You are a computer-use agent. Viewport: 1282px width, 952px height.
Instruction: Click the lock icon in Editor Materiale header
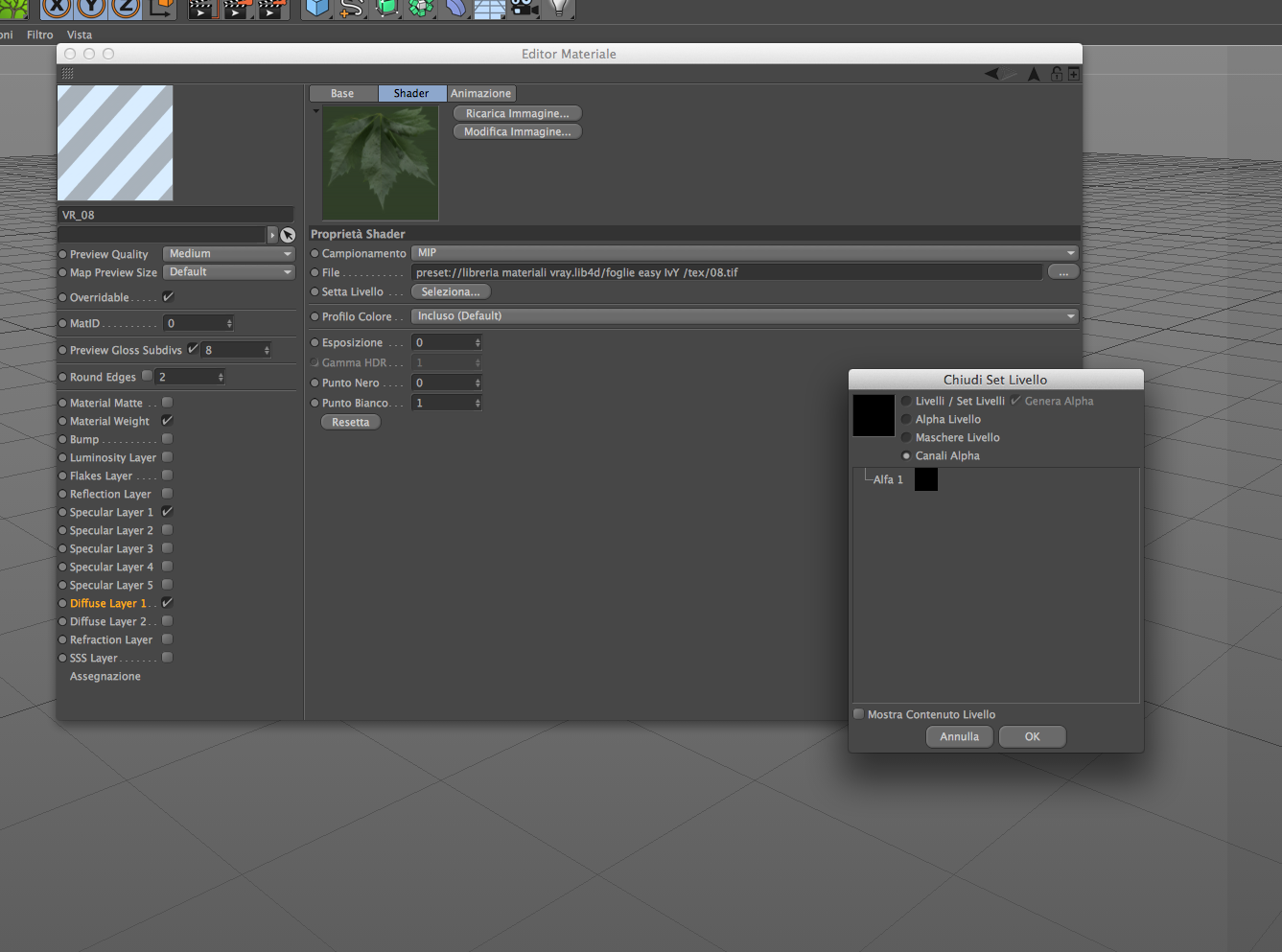click(x=1057, y=74)
